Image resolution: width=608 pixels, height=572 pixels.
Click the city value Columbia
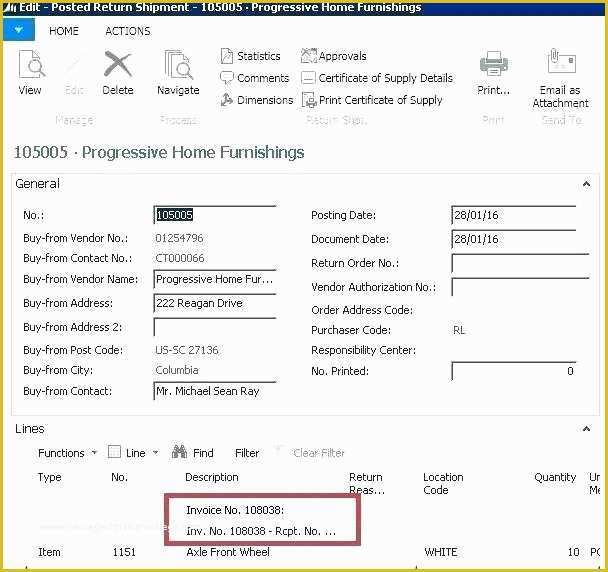[x=177, y=370]
